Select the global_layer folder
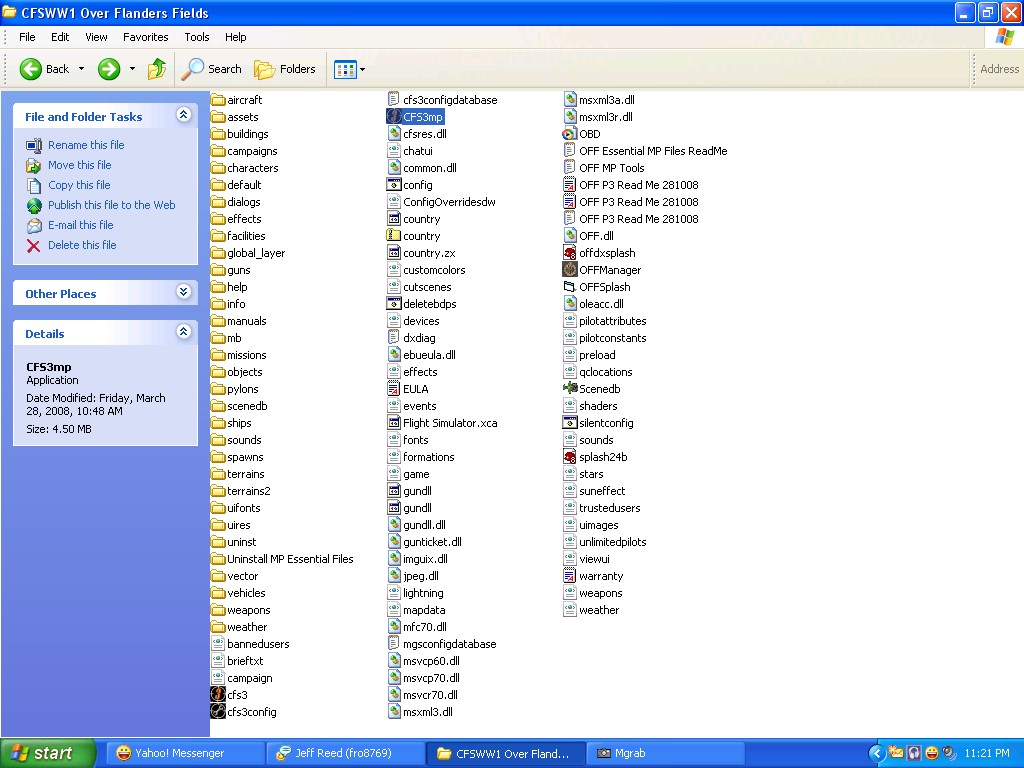Viewport: 1024px width, 768px height. click(x=248, y=253)
